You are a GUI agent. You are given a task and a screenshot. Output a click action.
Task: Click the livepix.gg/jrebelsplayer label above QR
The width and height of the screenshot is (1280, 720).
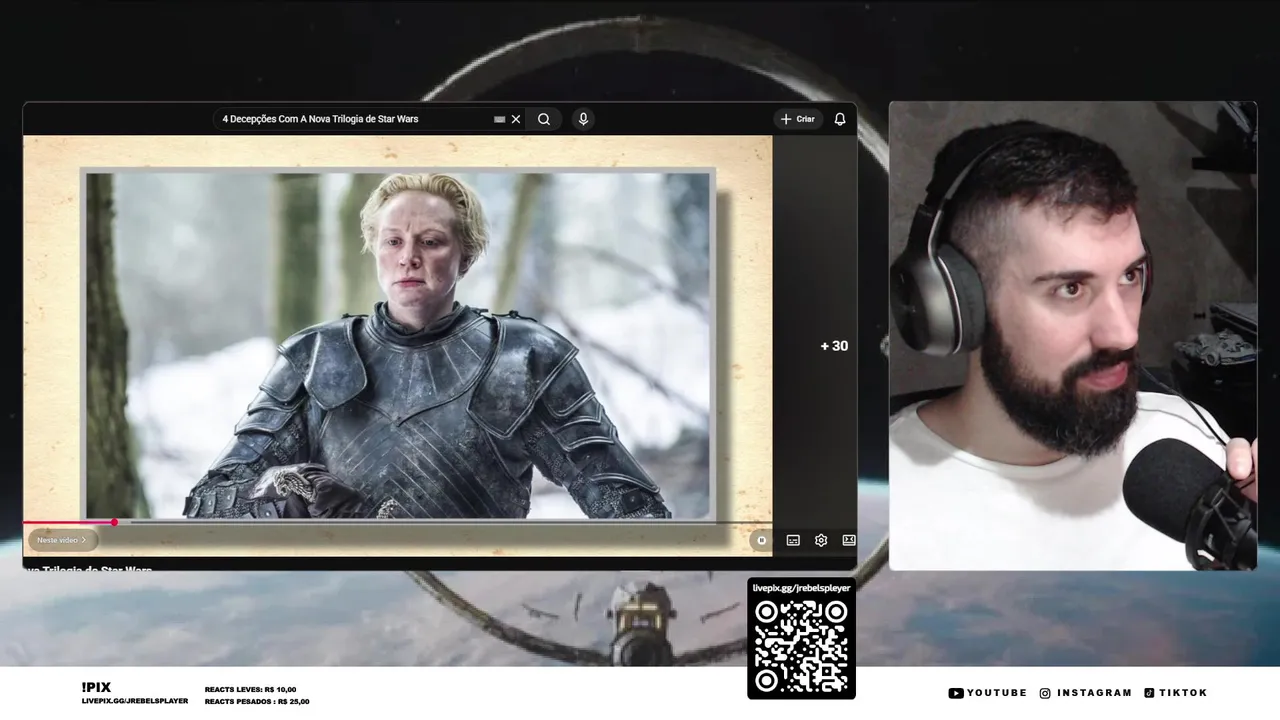point(801,588)
